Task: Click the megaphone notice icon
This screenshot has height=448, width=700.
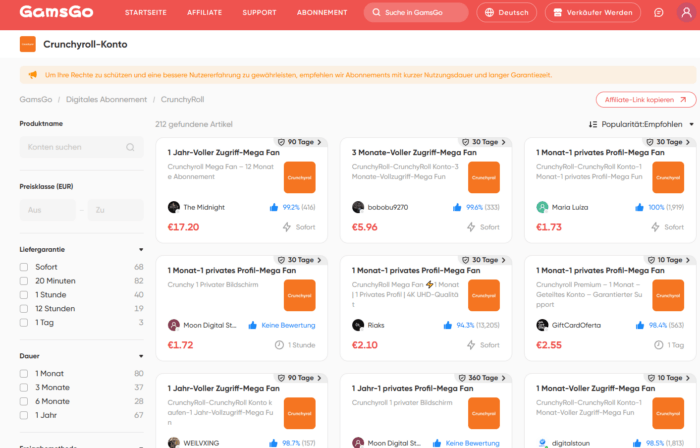Action: click(33, 75)
